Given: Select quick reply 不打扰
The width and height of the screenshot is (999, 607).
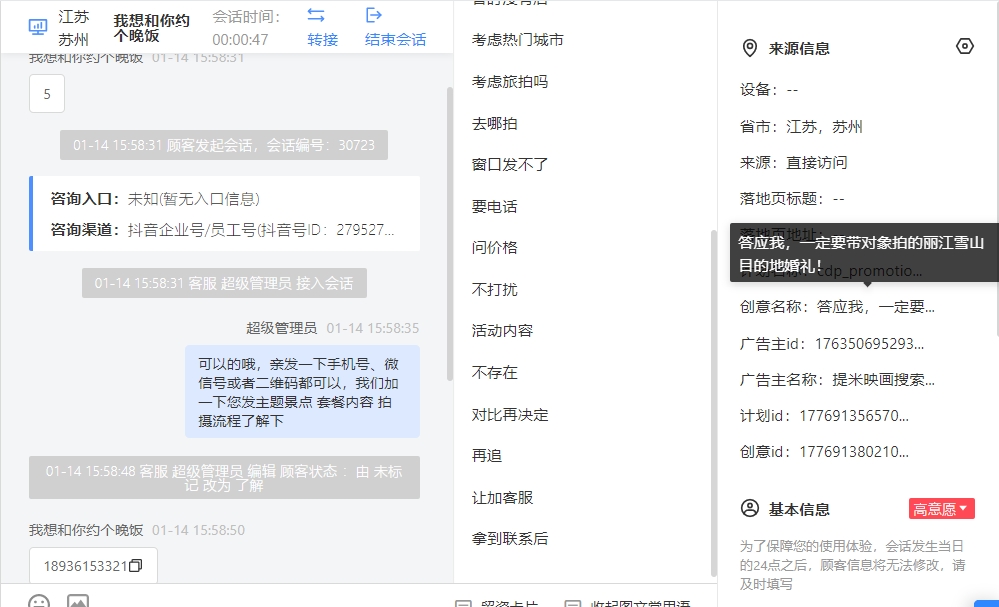Looking at the screenshot, I should click(x=494, y=290).
